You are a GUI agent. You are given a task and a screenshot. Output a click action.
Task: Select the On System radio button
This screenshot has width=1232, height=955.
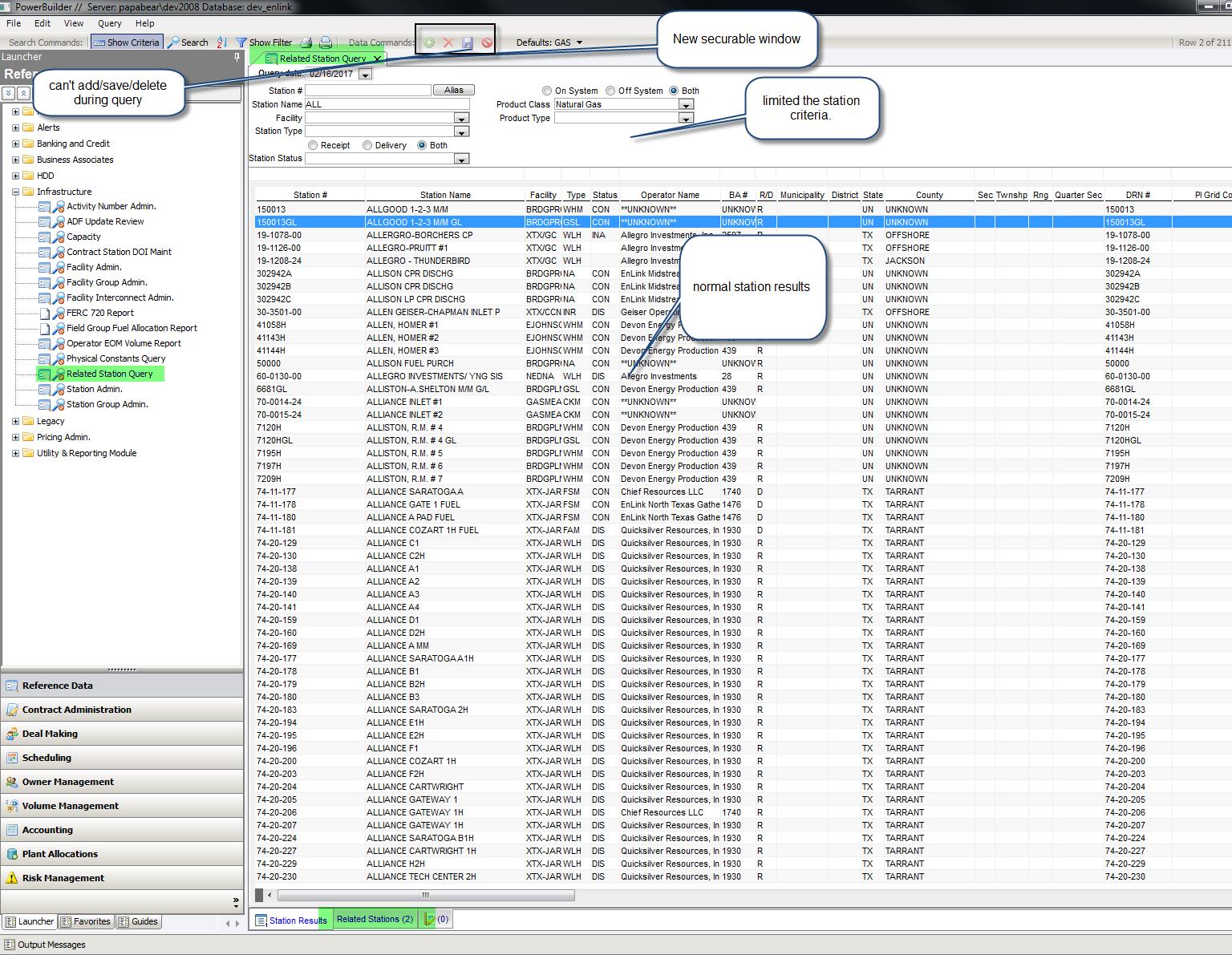point(547,91)
